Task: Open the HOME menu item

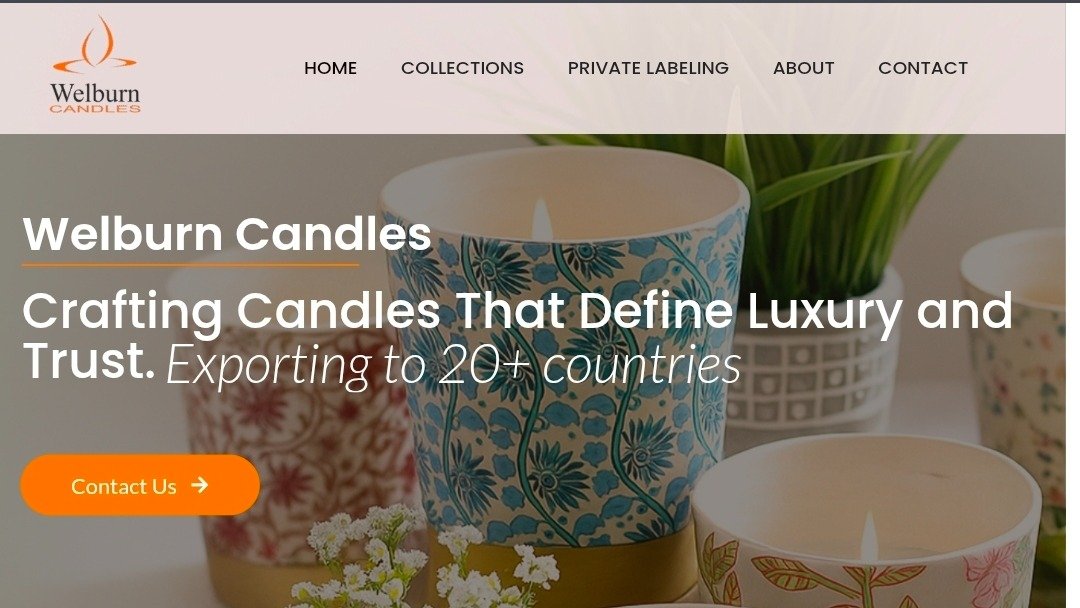Action: click(331, 68)
